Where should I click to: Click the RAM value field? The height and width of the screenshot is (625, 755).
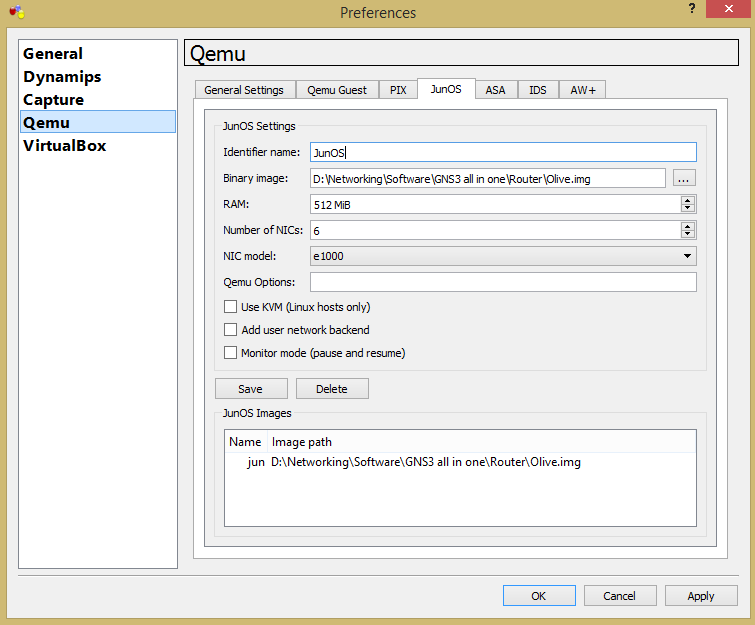click(495, 205)
